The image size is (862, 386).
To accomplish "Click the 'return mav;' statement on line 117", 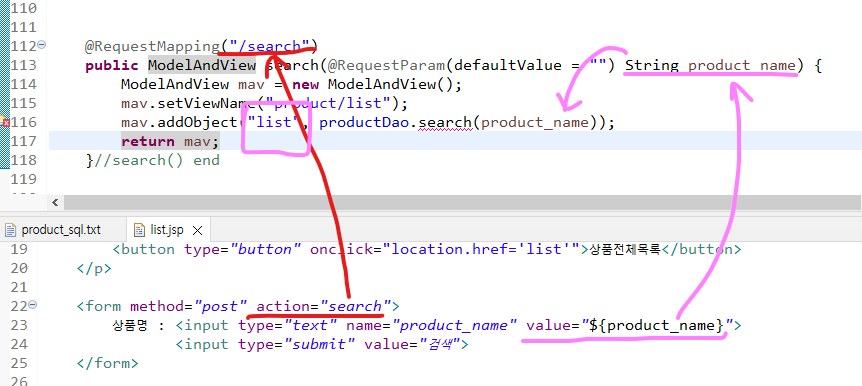I will click(x=170, y=141).
